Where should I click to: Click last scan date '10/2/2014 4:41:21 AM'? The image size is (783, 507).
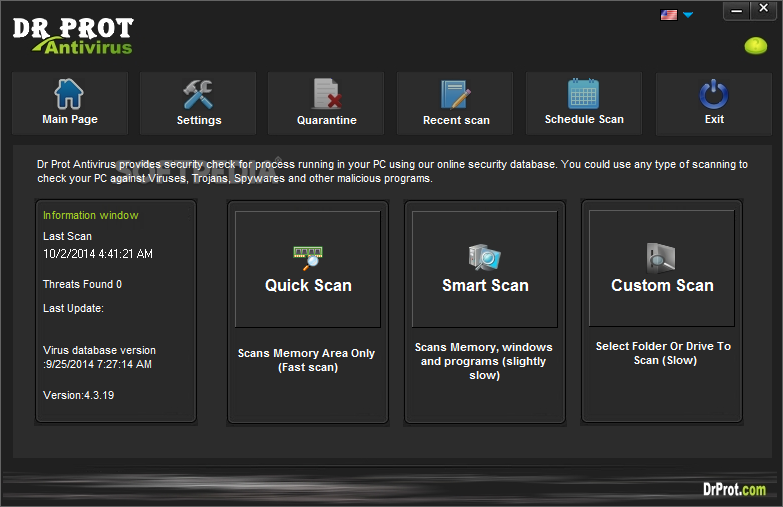pyautogui.click(x=98, y=254)
